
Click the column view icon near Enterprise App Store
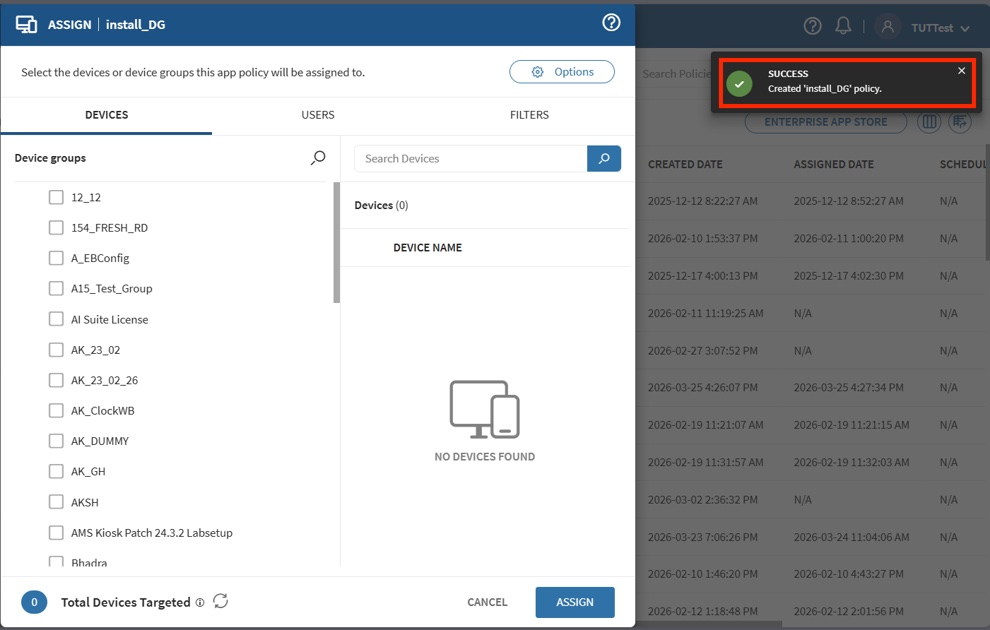929,122
